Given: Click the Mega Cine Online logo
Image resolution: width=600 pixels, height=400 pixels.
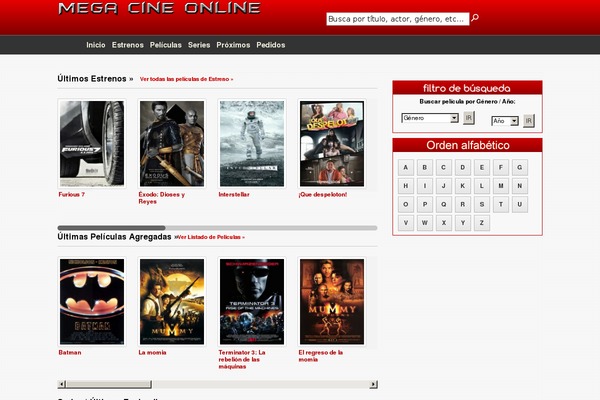Looking at the screenshot, I should point(159,8).
